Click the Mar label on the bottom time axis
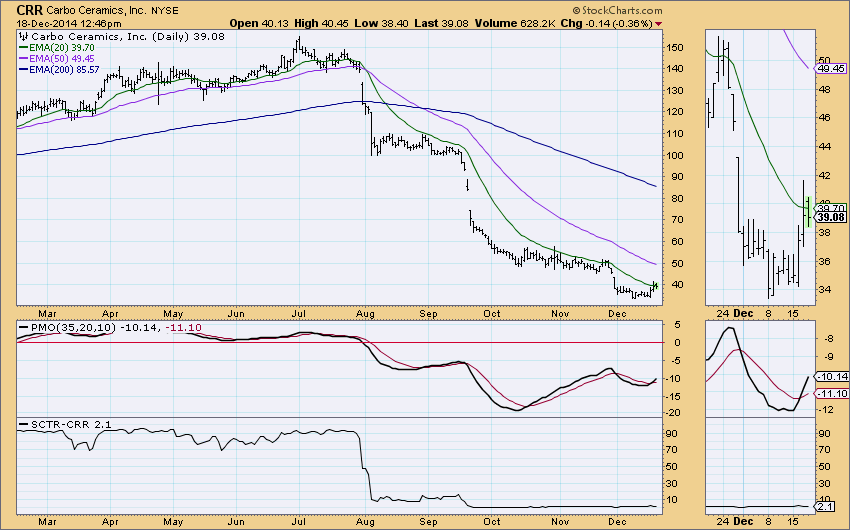Viewport: 850px width, 530px height. (48, 522)
